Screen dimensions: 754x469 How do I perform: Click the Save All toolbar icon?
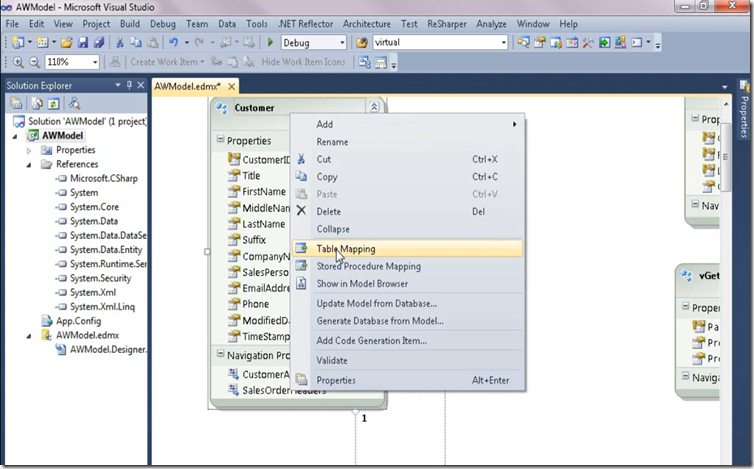(99, 43)
